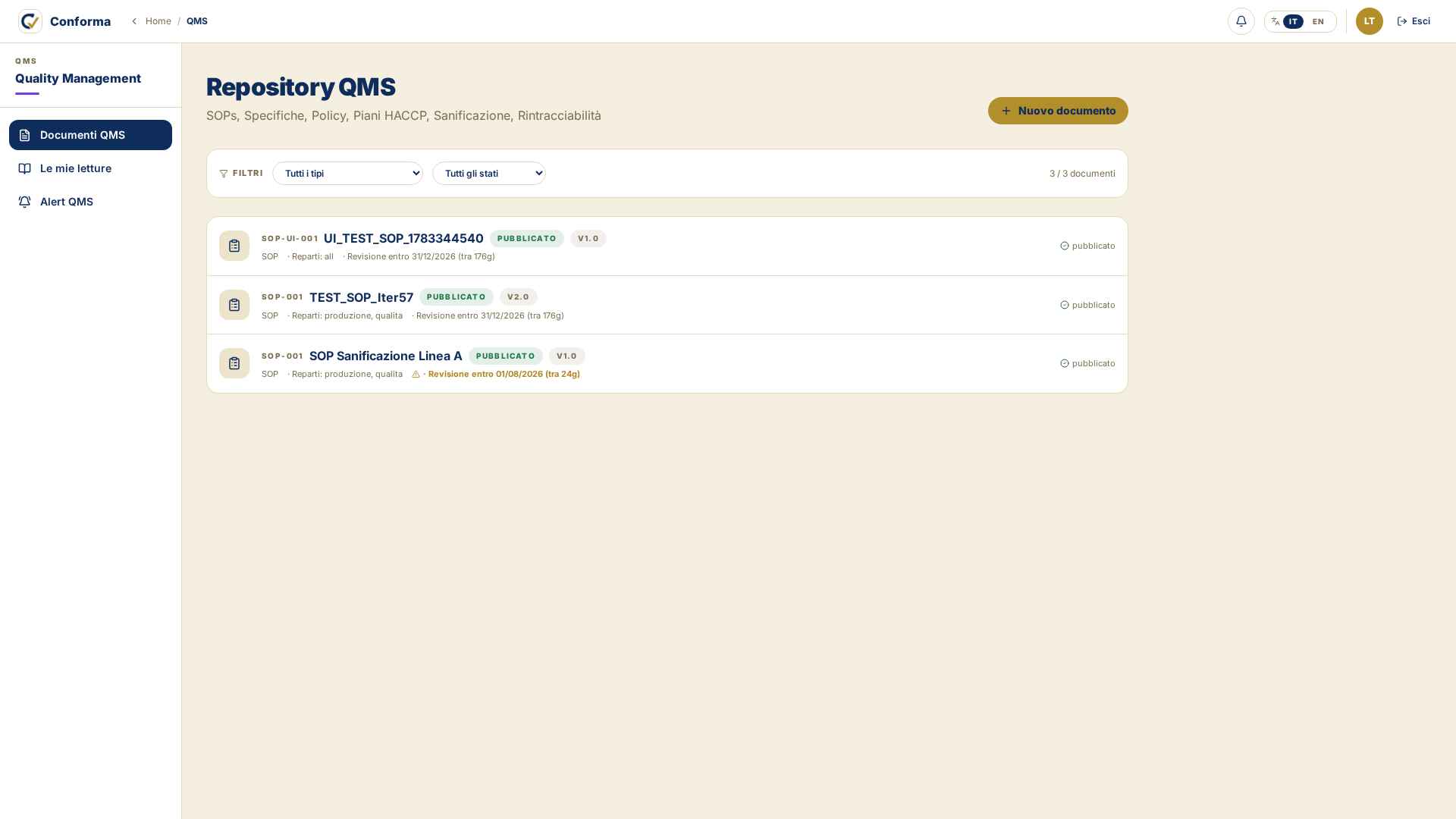
Task: Click the translate language icon
Action: (1276, 21)
